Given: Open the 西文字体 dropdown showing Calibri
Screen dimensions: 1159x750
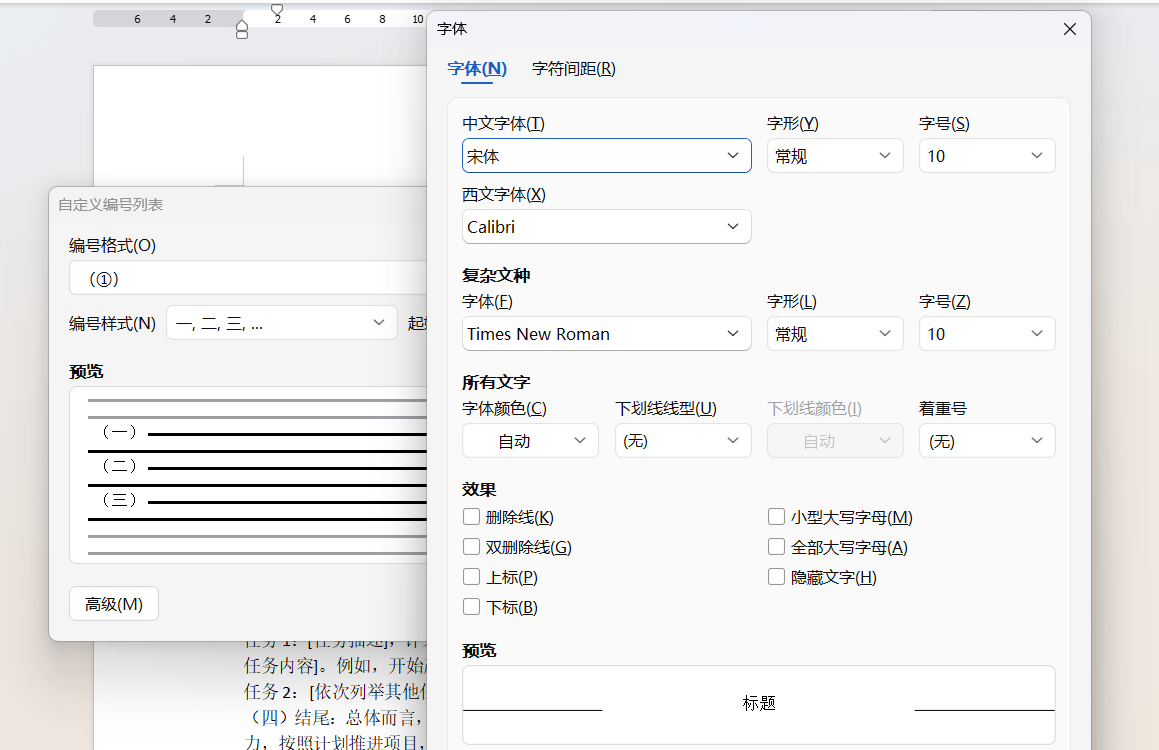Looking at the screenshot, I should pyautogui.click(x=606, y=226).
